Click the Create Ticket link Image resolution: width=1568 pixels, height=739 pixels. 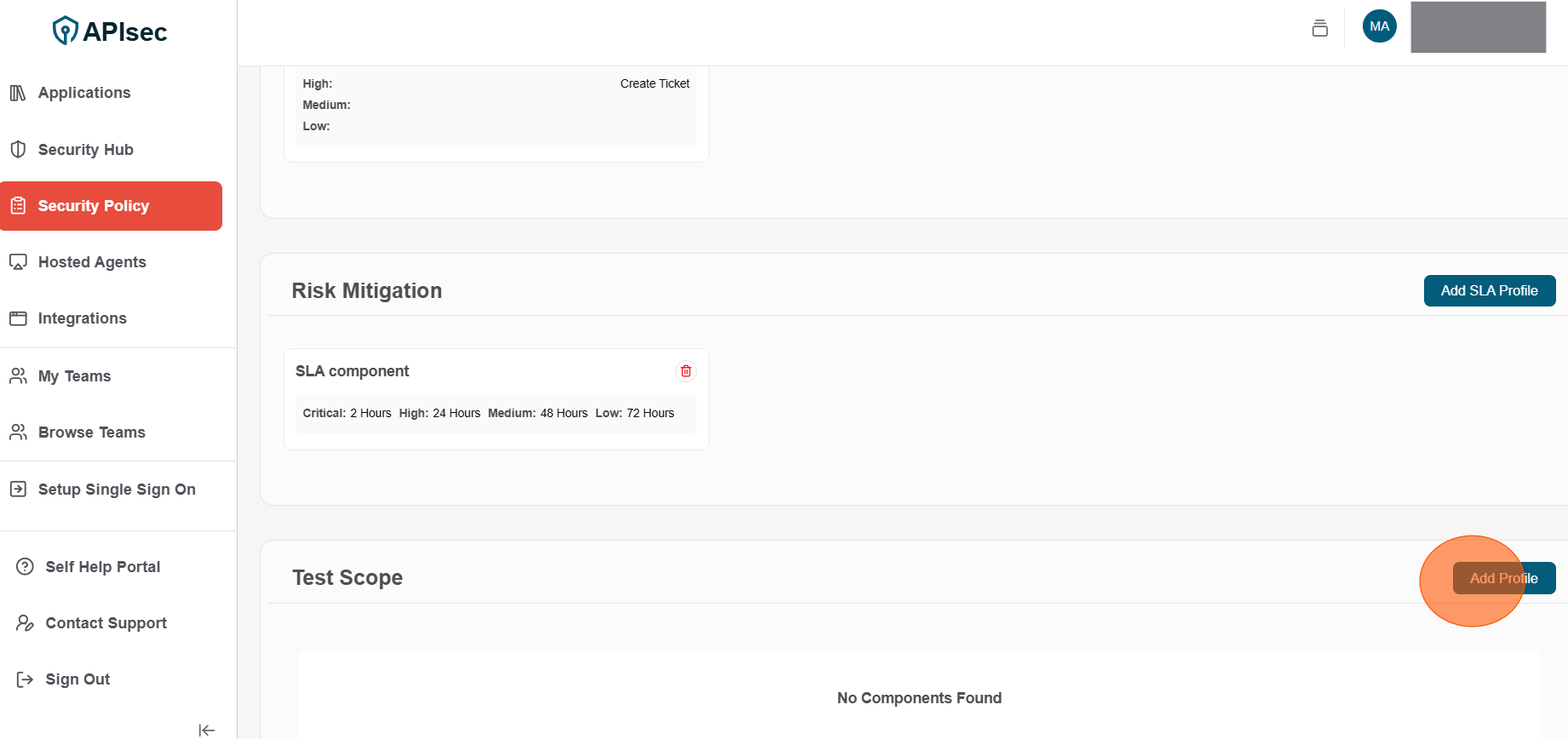click(x=654, y=83)
